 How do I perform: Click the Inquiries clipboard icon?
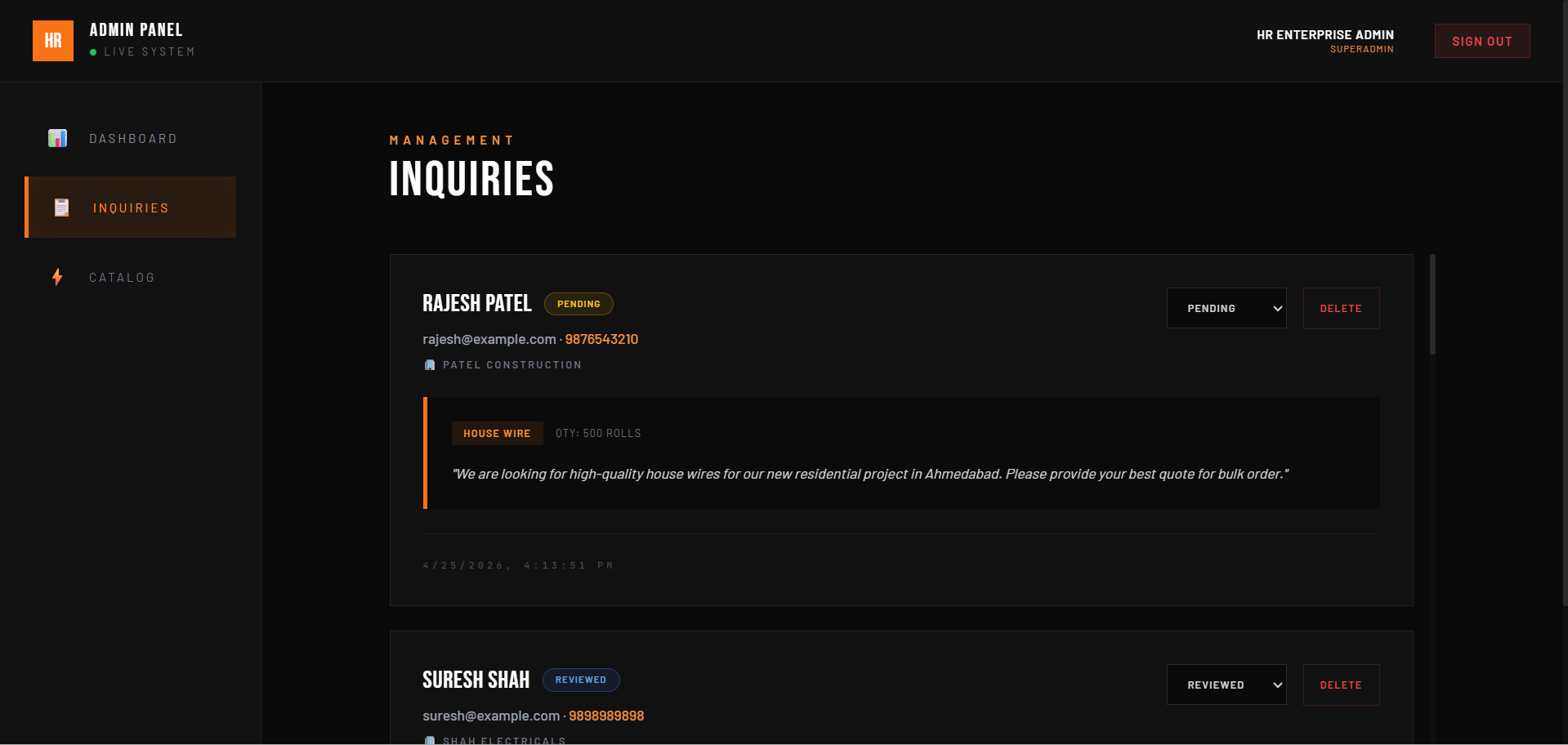[x=61, y=207]
